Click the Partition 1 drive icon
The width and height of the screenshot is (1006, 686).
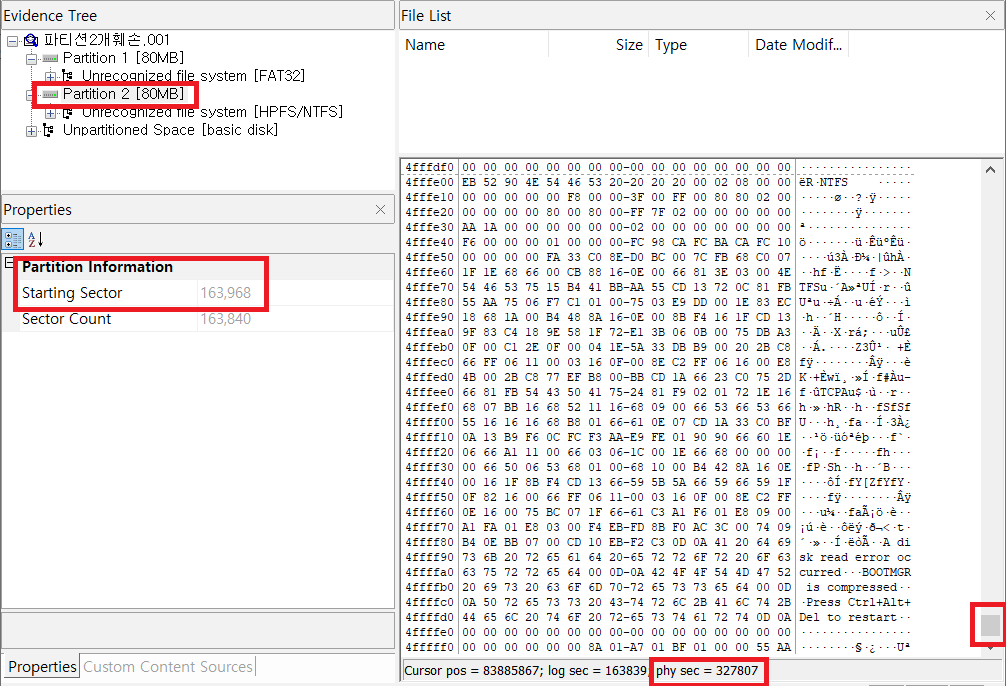tap(50, 58)
